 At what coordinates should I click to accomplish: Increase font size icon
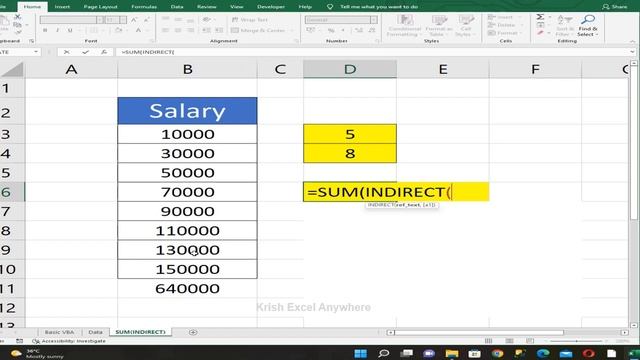point(134,20)
